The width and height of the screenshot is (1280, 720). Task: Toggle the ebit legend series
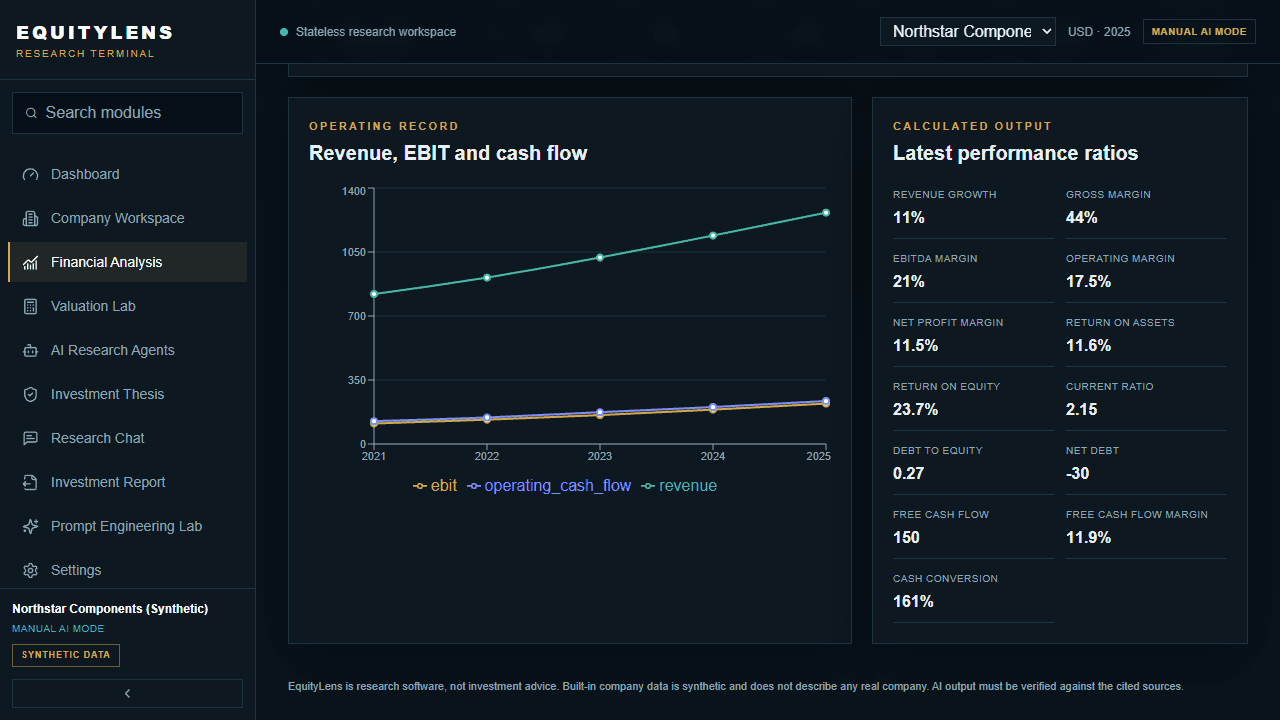coord(435,486)
